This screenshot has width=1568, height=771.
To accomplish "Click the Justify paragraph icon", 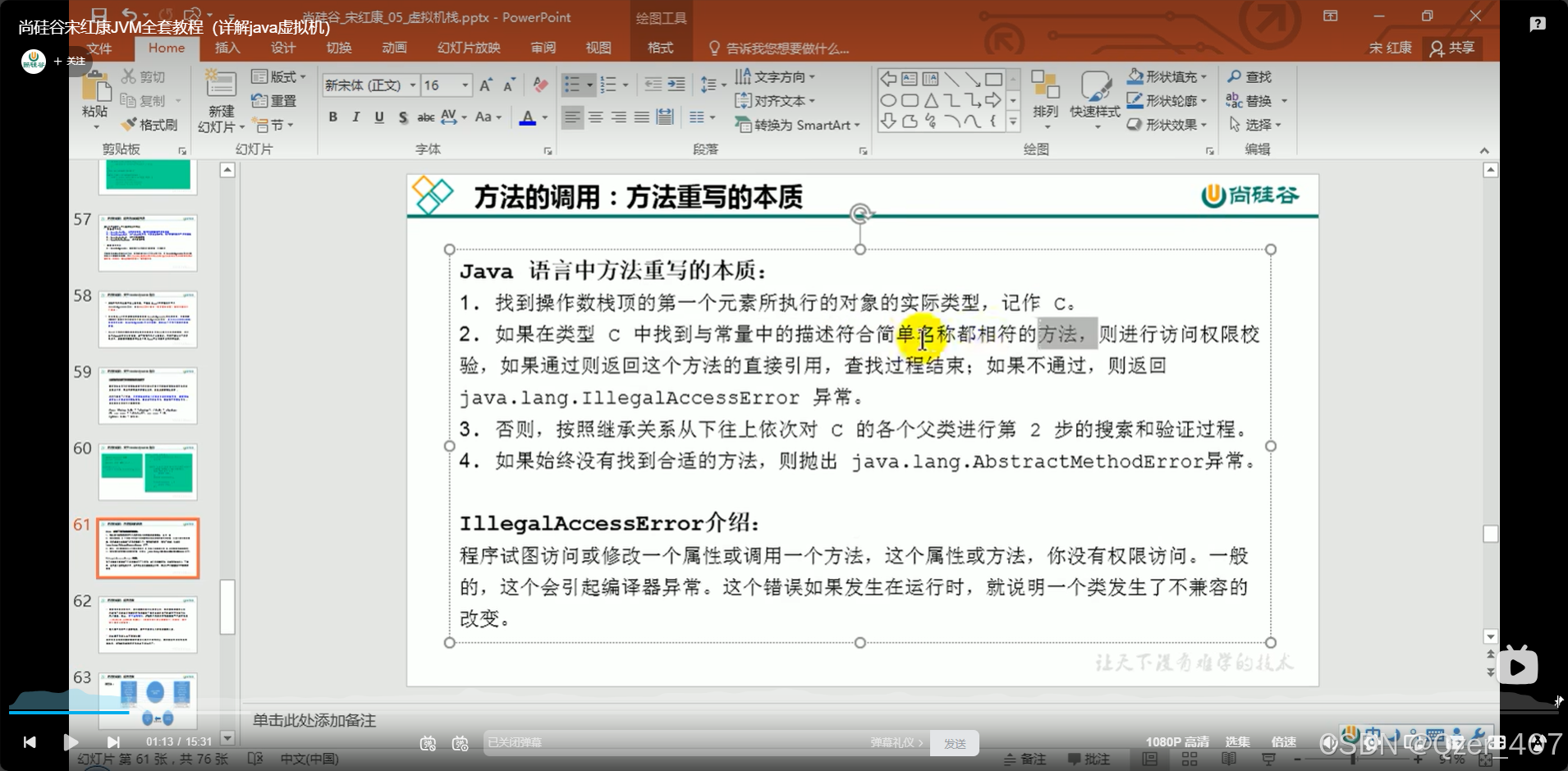I will pos(642,117).
